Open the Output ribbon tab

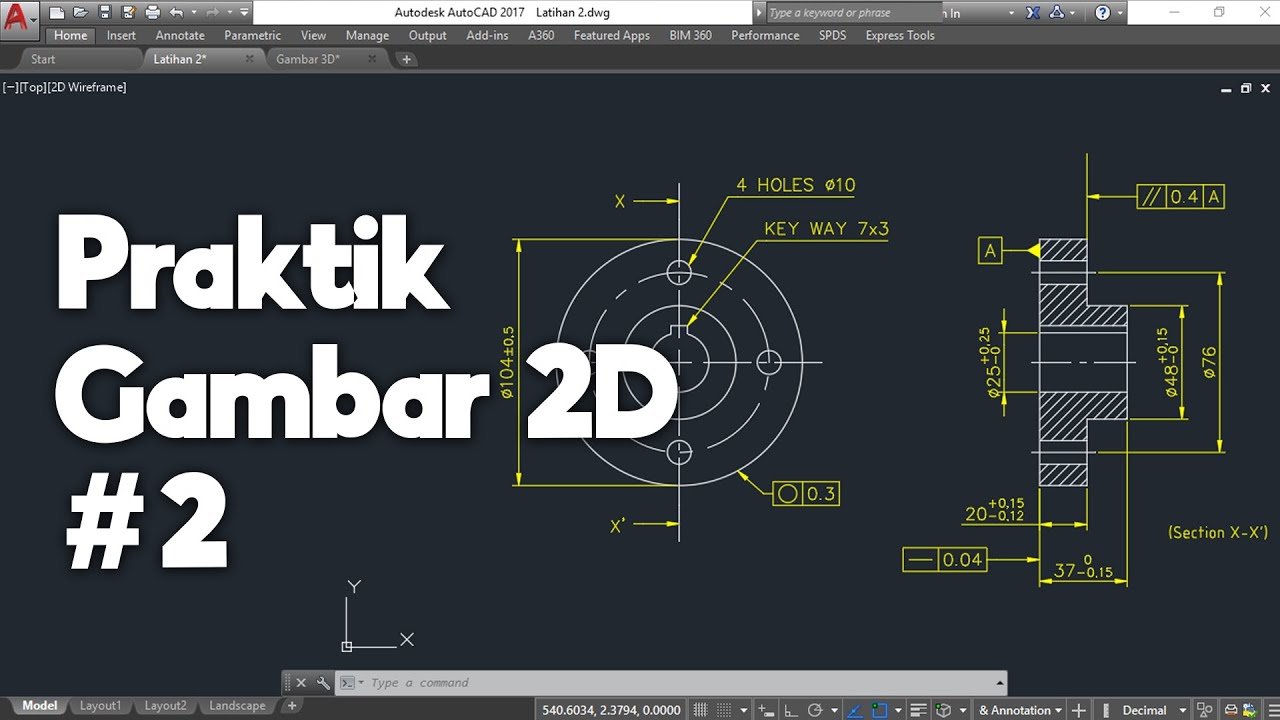(x=428, y=35)
